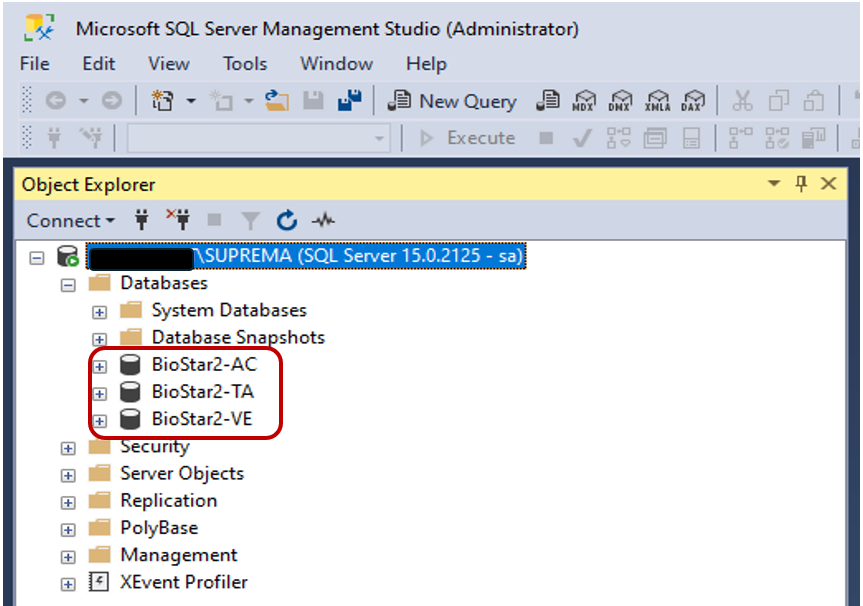Click the DAX query icon
The height and width of the screenshot is (606, 863).
tap(692, 101)
